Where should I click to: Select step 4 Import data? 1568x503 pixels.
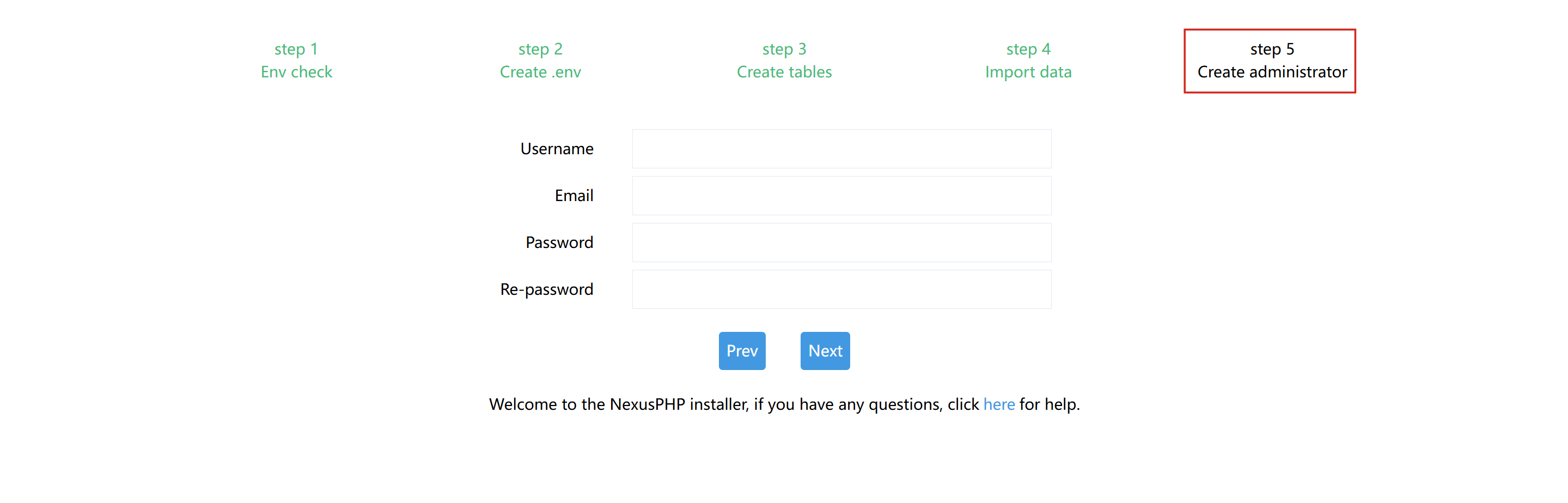click(x=1028, y=60)
